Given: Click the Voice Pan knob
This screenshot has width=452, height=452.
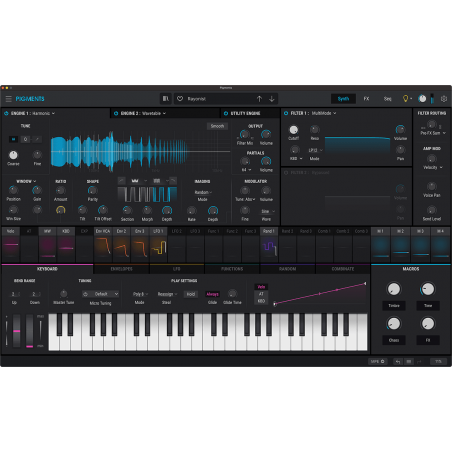Looking at the screenshot, I should click(432, 186).
